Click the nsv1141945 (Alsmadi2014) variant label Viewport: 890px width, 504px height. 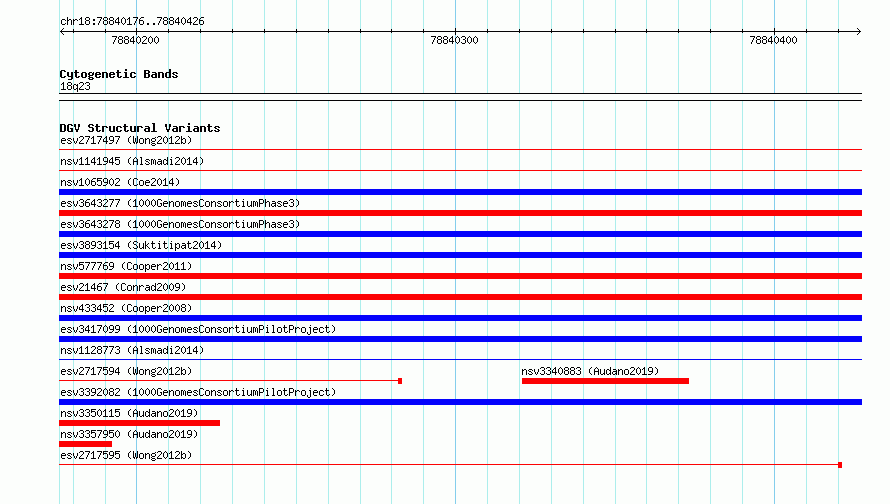[x=132, y=161]
